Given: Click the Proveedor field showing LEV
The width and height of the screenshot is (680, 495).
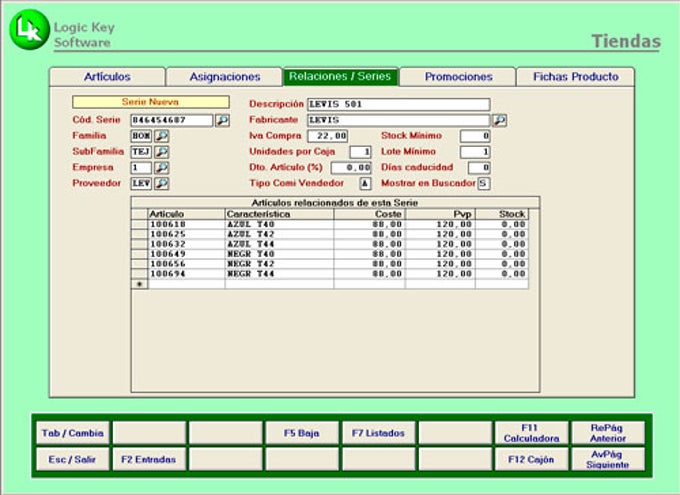Looking at the screenshot, I should (x=141, y=184).
